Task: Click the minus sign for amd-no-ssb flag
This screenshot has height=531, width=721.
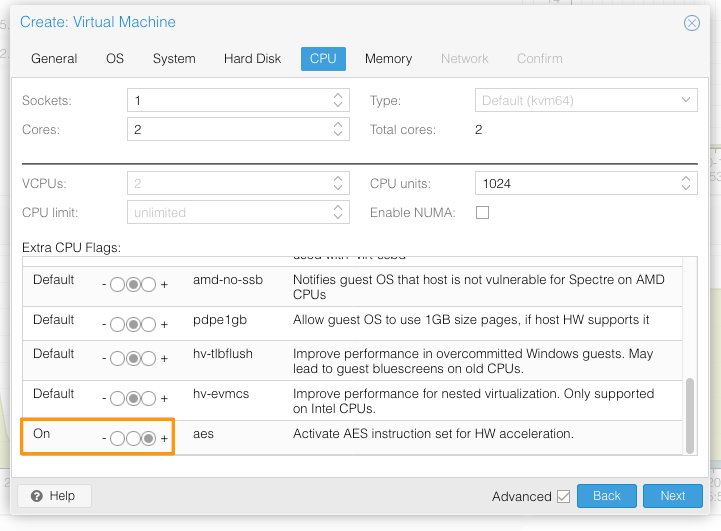Action: pos(104,285)
